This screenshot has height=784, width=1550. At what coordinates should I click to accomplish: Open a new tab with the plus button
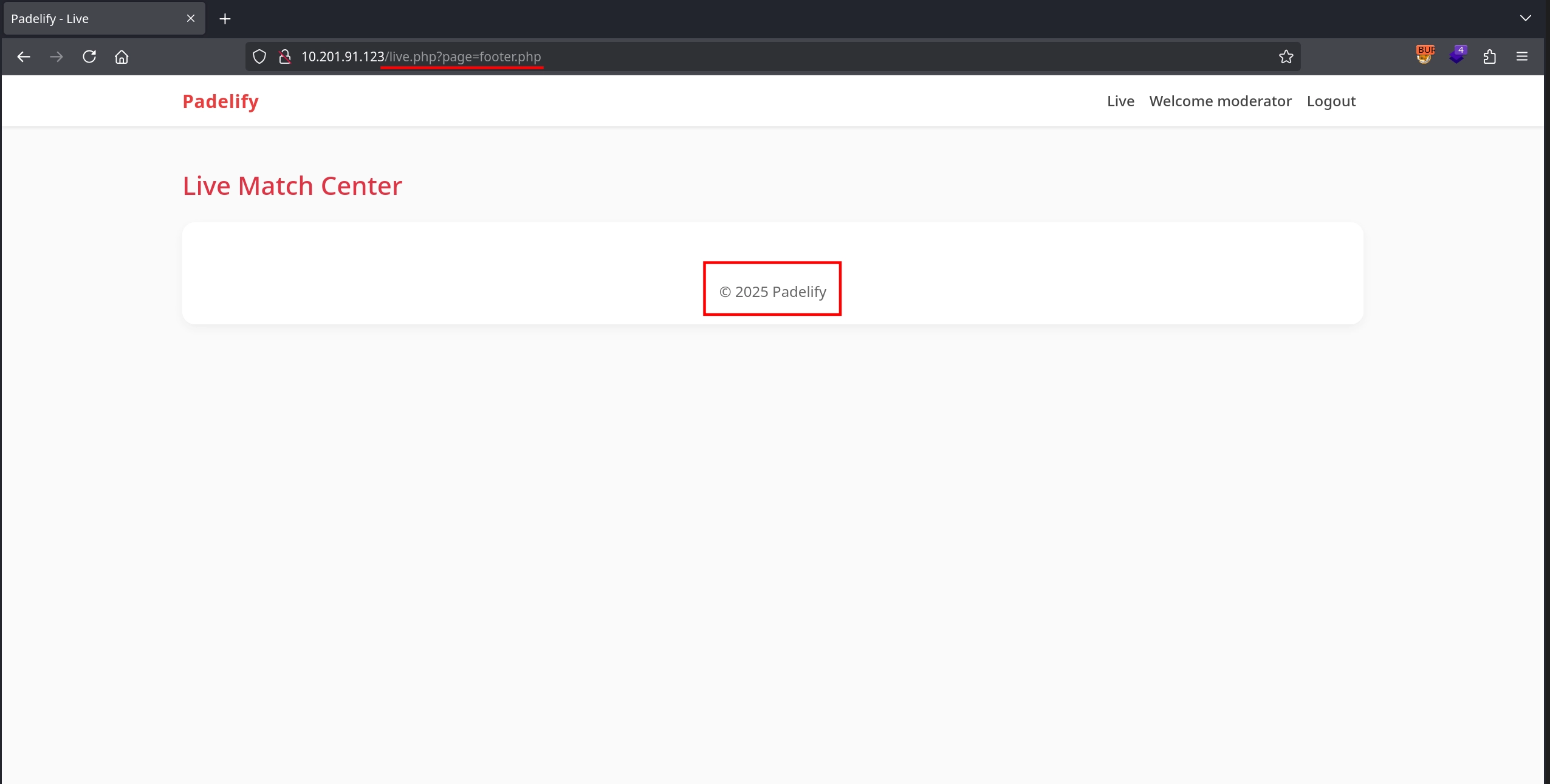[x=225, y=19]
